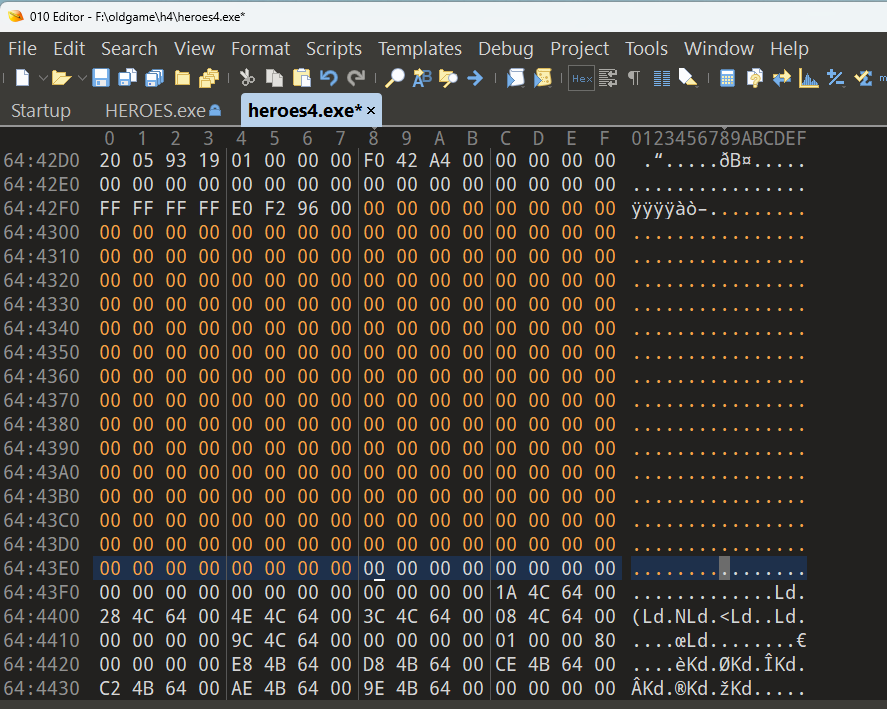The width and height of the screenshot is (887, 709).
Task: Expand the Open file dropdown arrow
Action: coord(82,78)
